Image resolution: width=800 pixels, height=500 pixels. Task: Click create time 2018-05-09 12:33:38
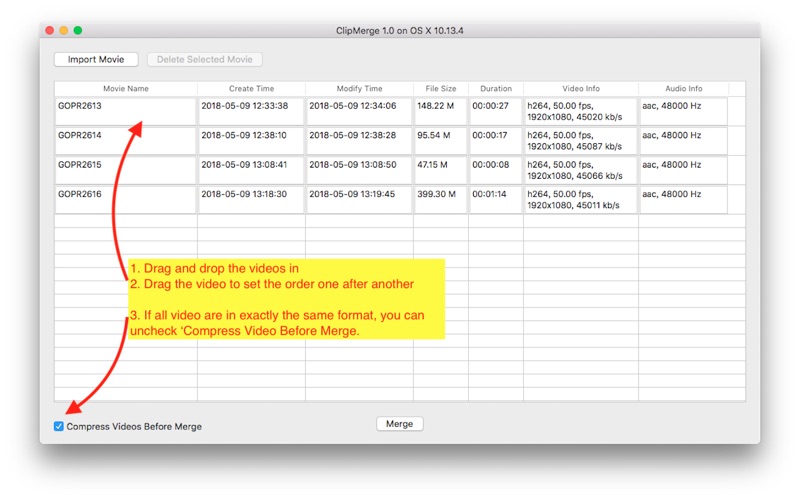[x=251, y=111]
